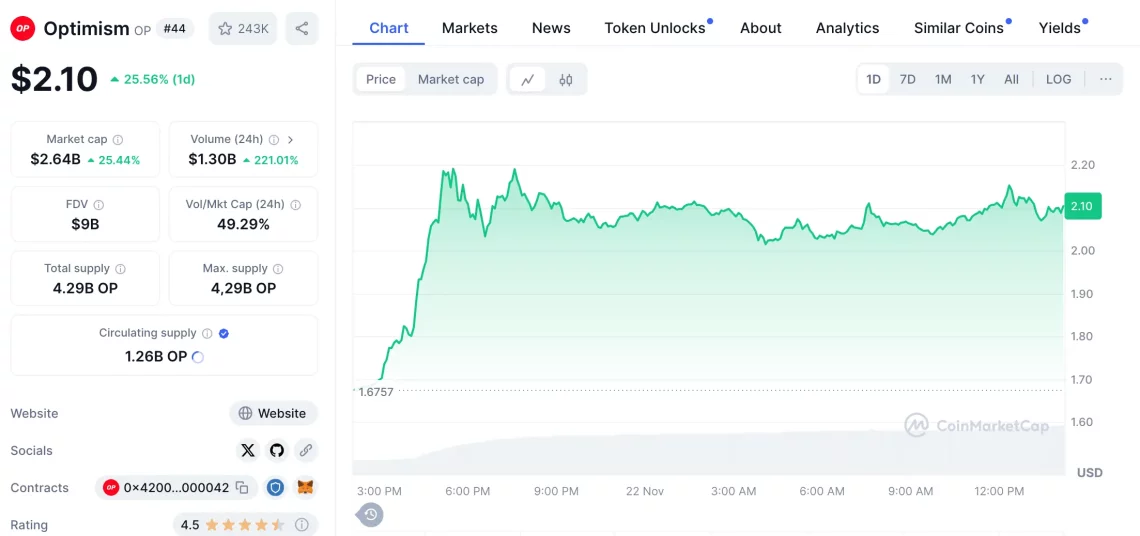1140x536 pixels.
Task: Open the share icon button
Action: 302,29
